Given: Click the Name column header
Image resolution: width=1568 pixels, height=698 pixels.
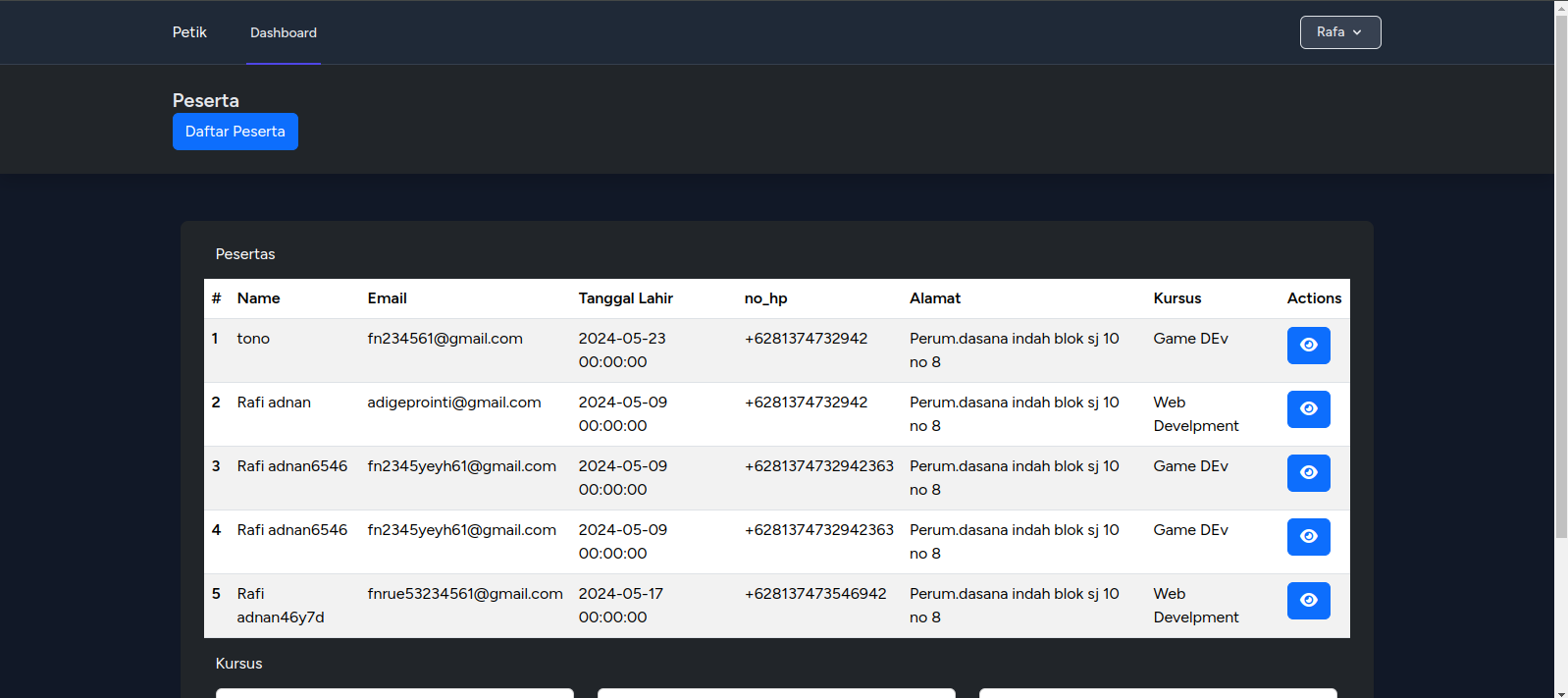Looking at the screenshot, I should (258, 298).
